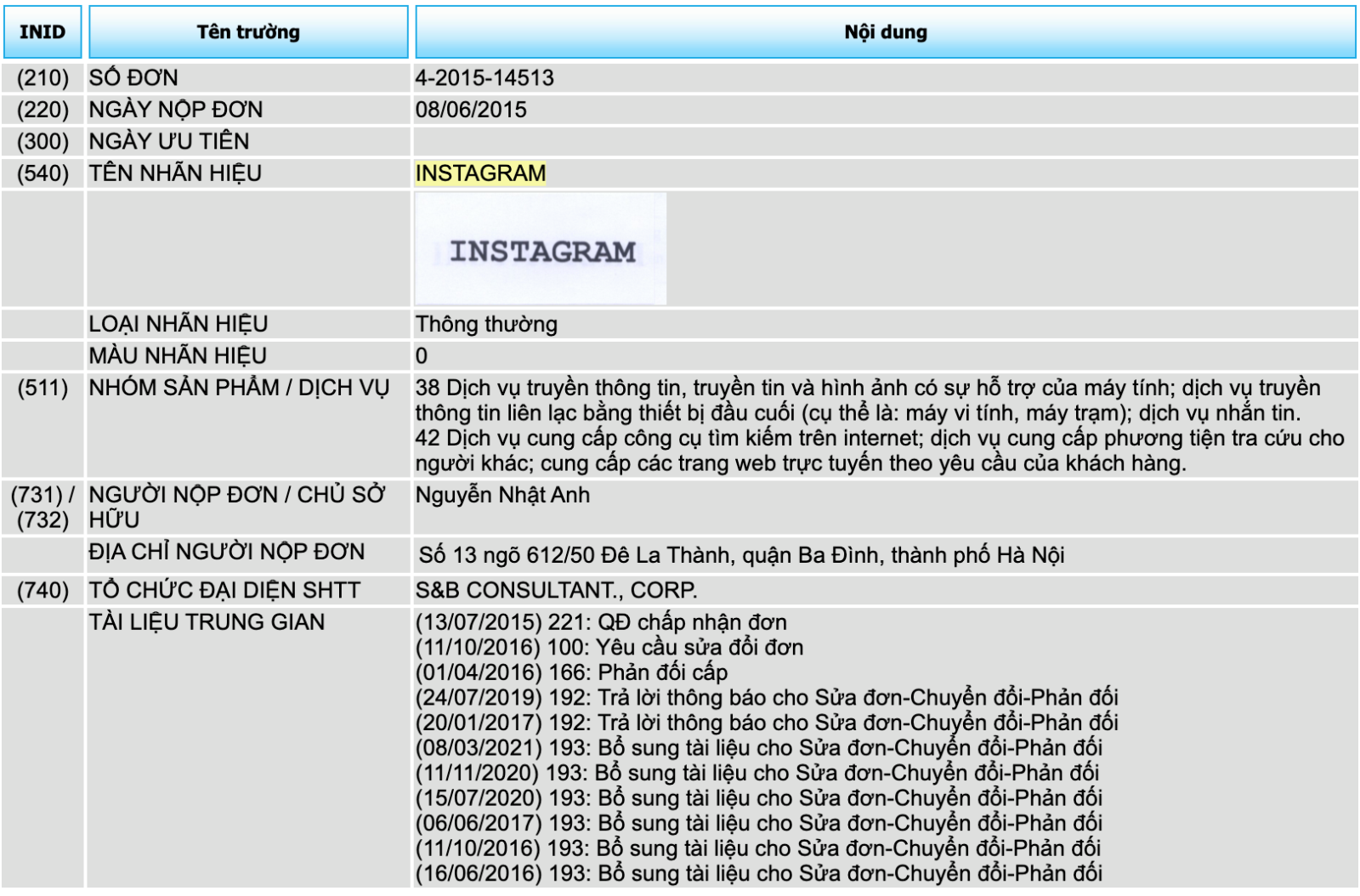Click the class 42 services description
Image resolution: width=1360 pixels, height=896 pixels.
tap(880, 451)
